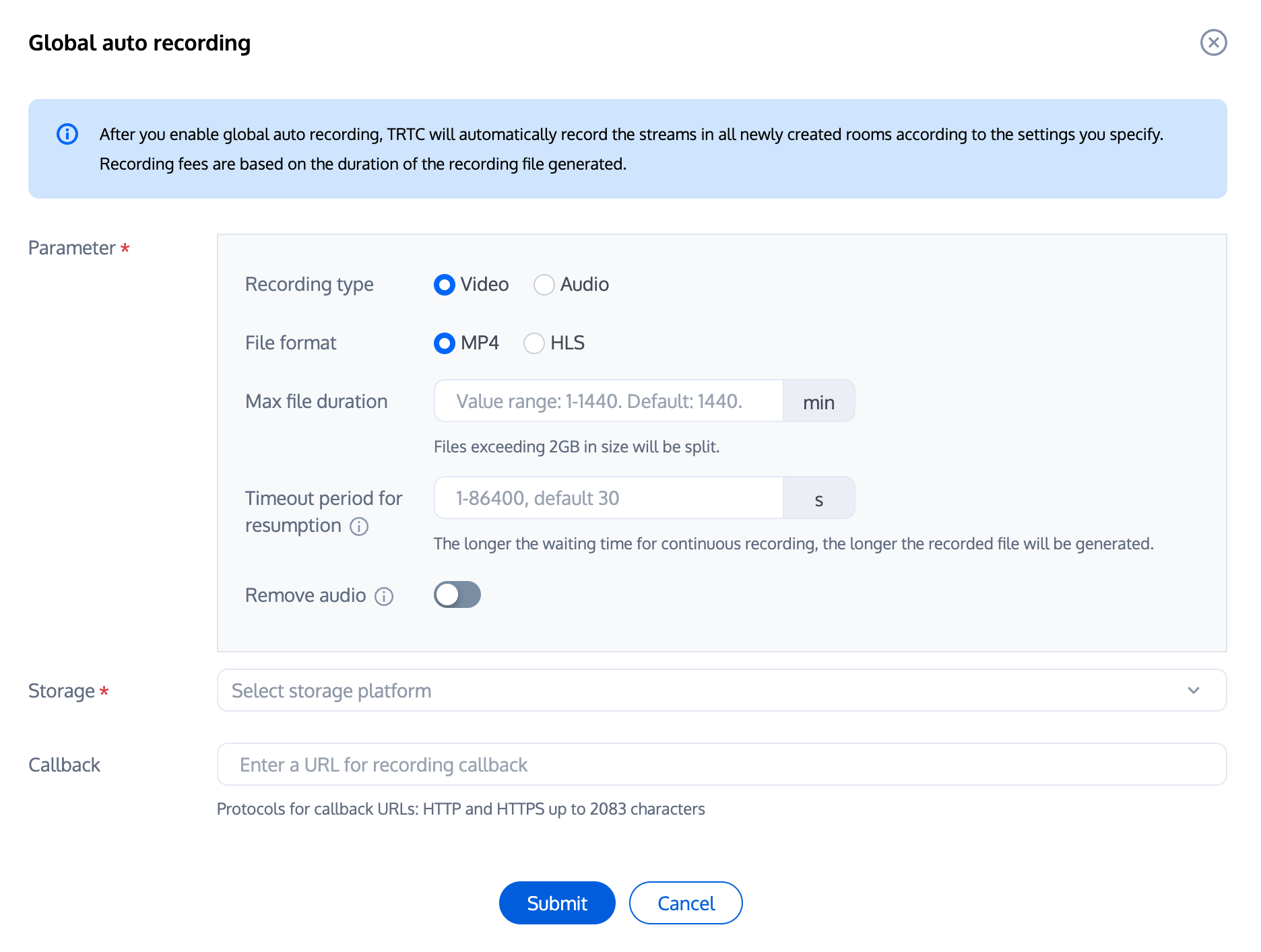Choose HLS file format

coord(534,343)
